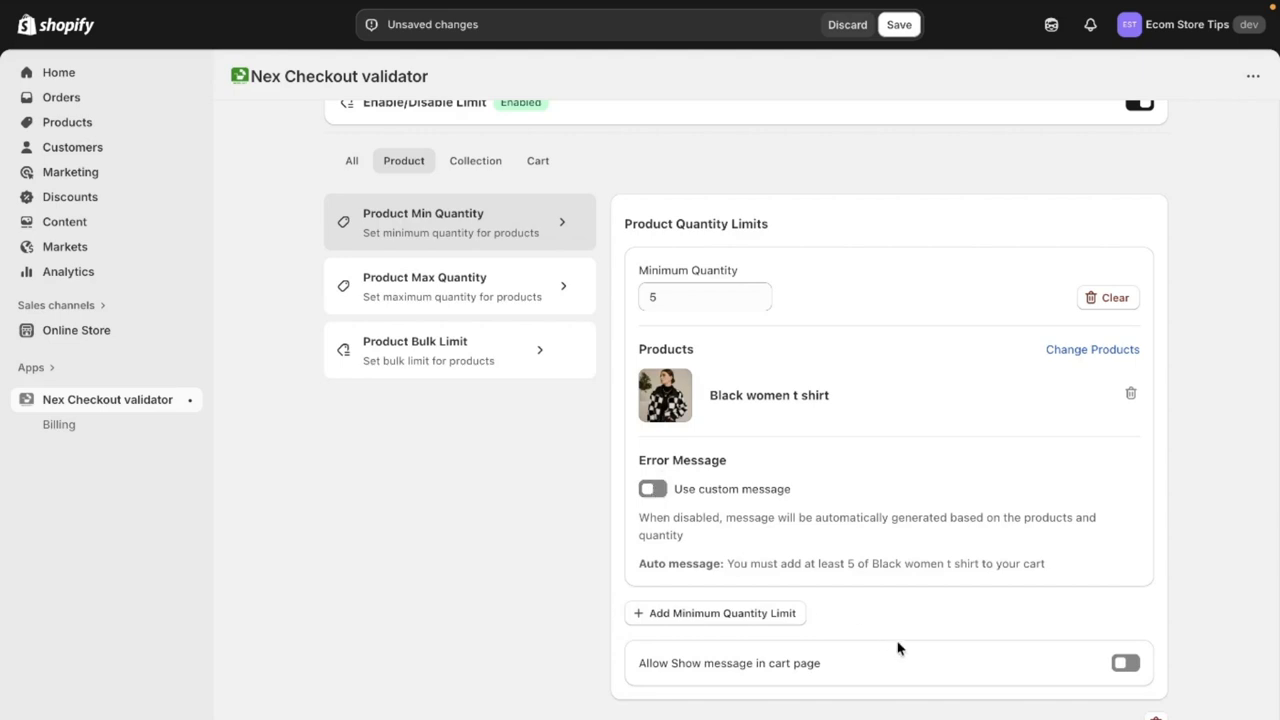This screenshot has width=1280, height=720.
Task: Click the Product Min Quantity tag icon
Action: pyautogui.click(x=344, y=222)
